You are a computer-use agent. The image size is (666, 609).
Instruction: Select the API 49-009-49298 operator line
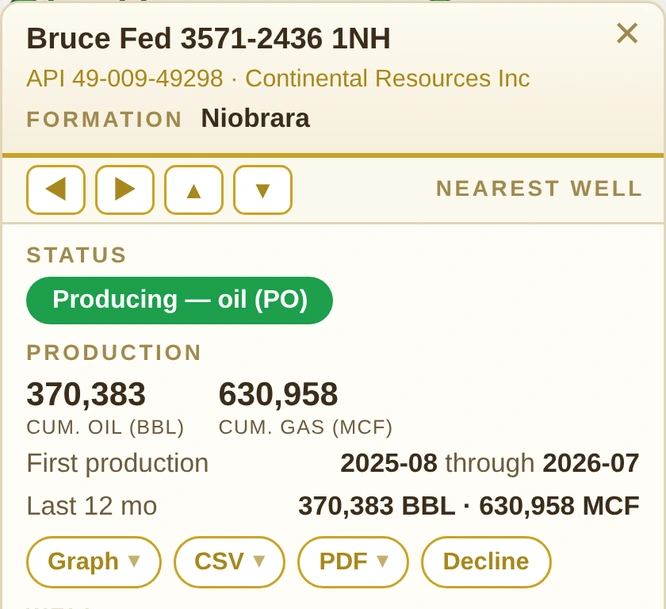pyautogui.click(x=278, y=79)
